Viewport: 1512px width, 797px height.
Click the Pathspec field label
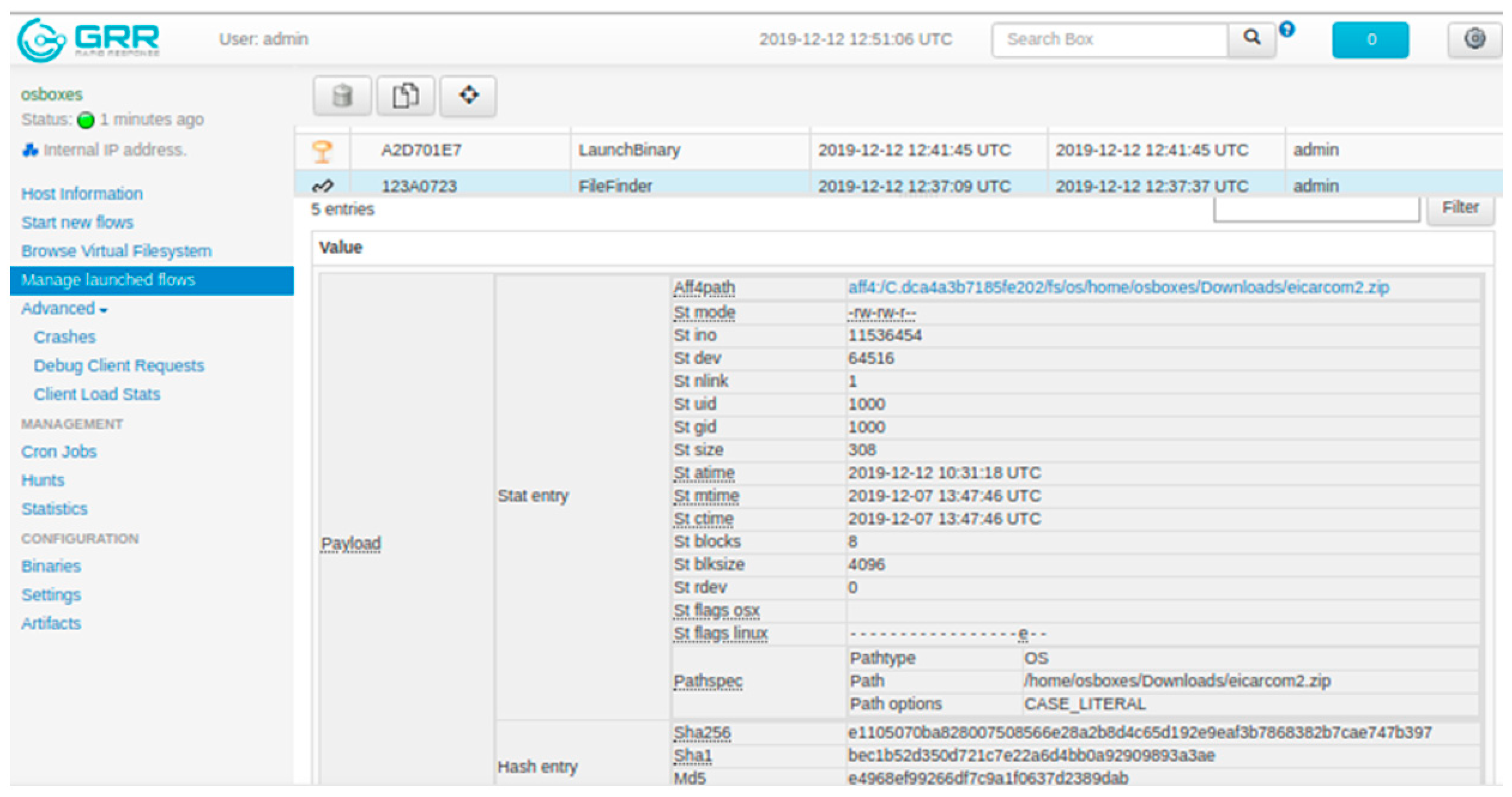click(x=708, y=682)
